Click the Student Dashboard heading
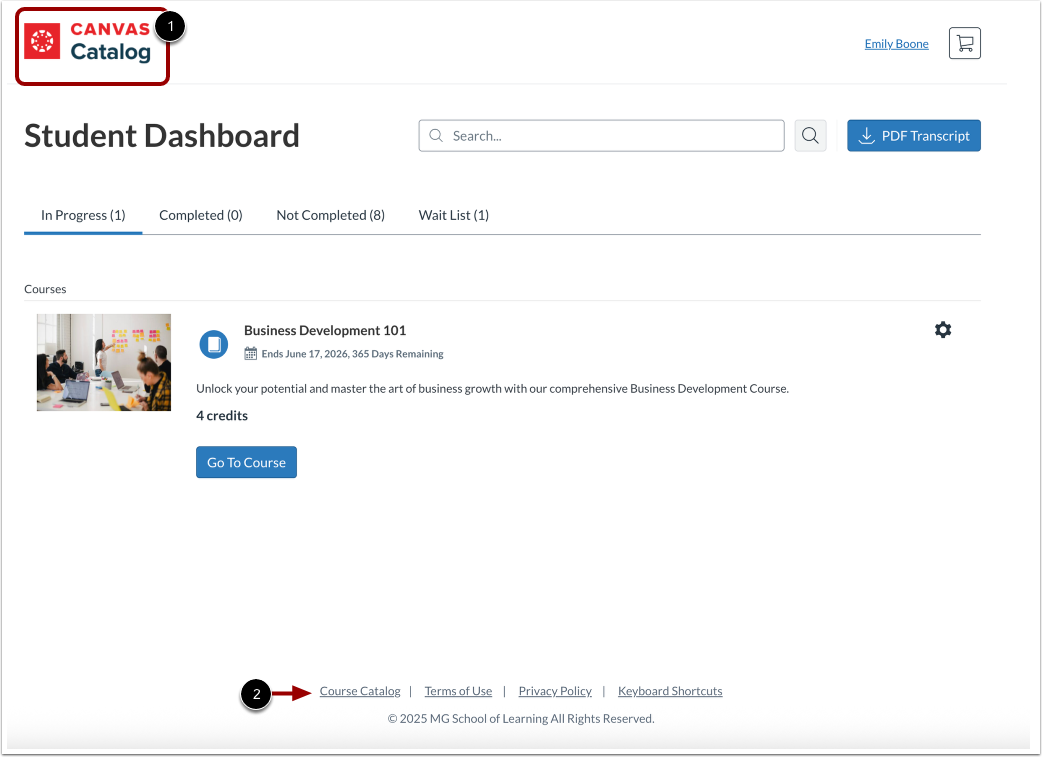 point(161,136)
